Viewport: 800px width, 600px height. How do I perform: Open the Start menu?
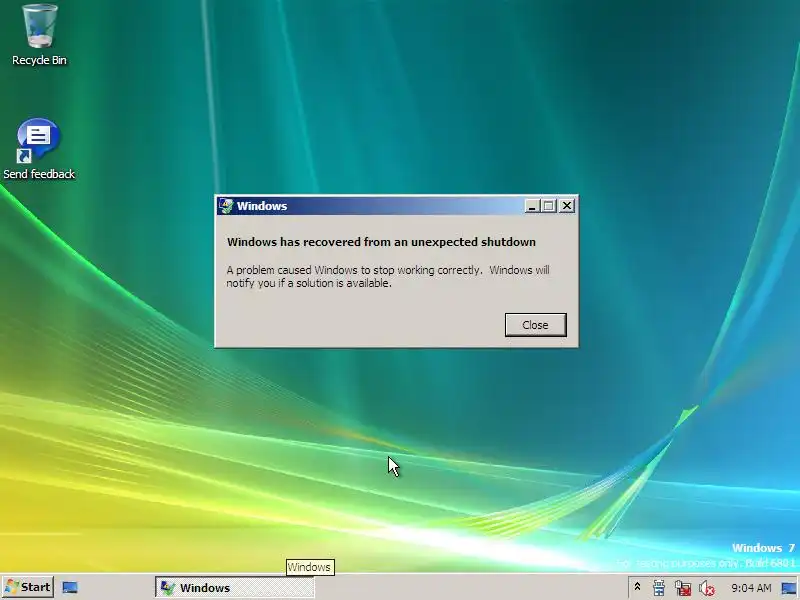(x=28, y=587)
